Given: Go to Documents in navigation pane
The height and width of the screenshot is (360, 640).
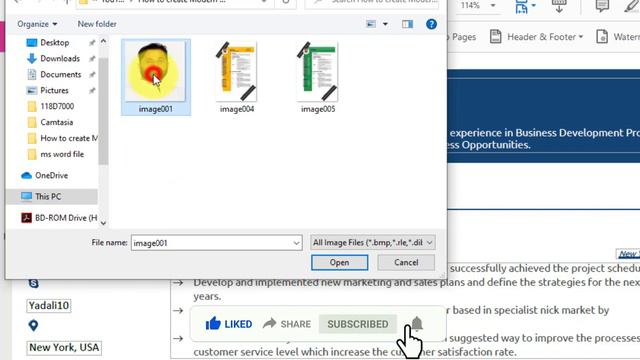Looking at the screenshot, I should click(x=60, y=74).
